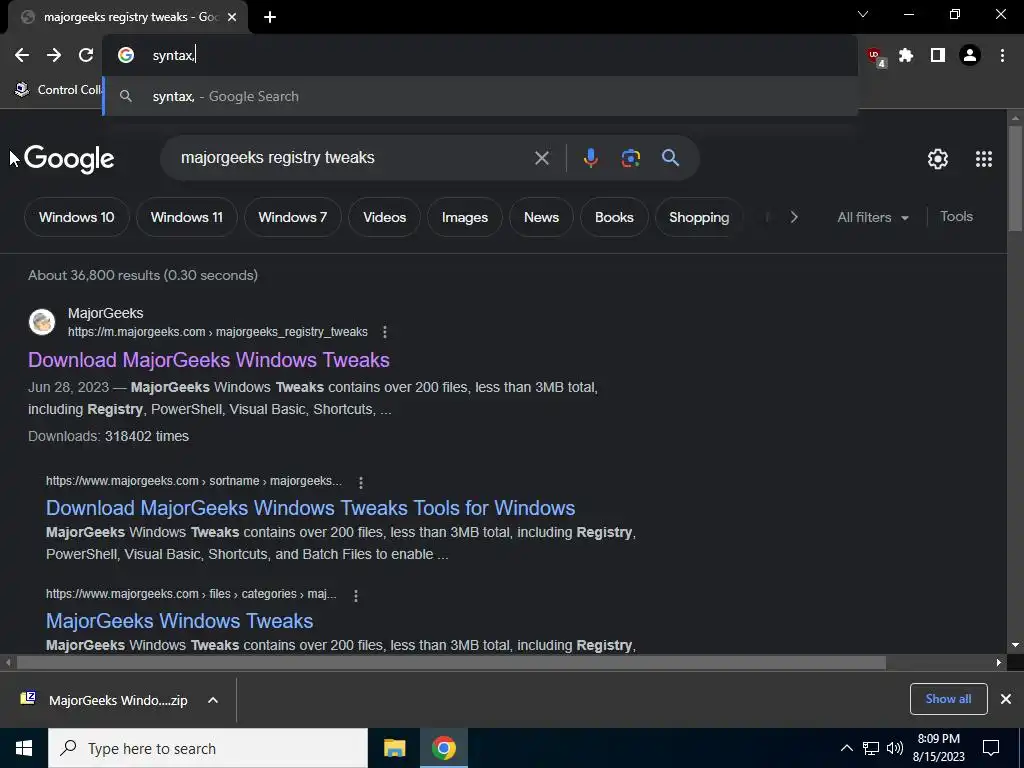
Task: Filter results by Windows 7 chip
Action: [293, 217]
